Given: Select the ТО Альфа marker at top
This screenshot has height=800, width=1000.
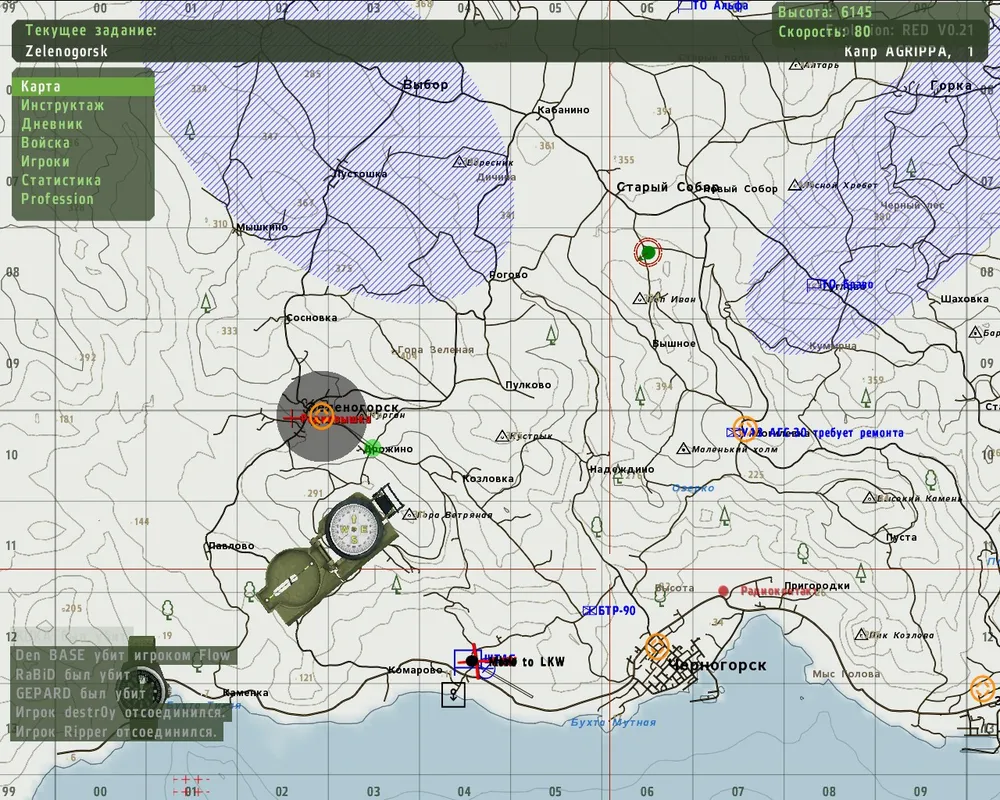Looking at the screenshot, I should 685,6.
